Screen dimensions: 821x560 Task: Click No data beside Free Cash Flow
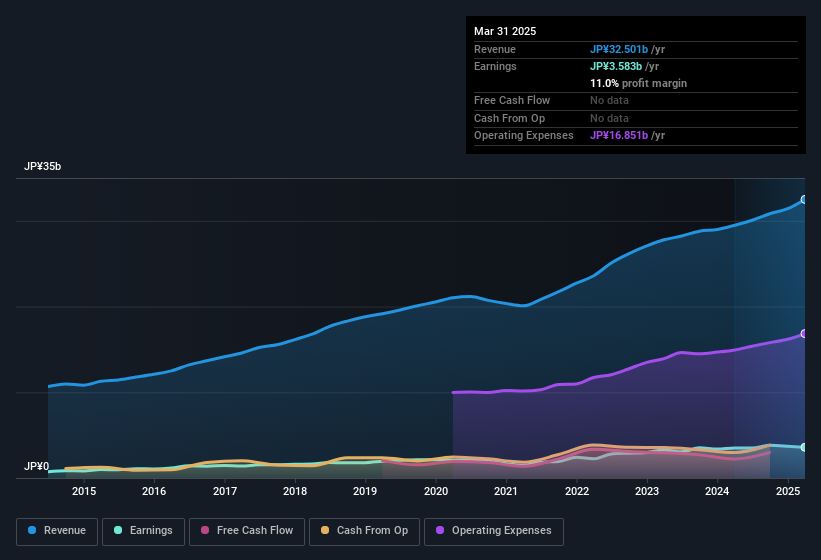point(609,100)
